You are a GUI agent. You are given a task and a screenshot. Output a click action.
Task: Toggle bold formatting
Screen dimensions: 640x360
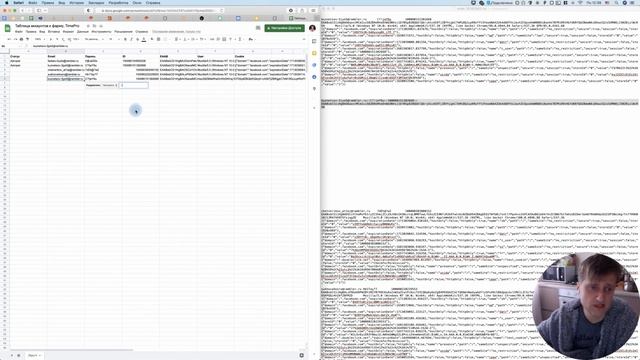point(125,39)
